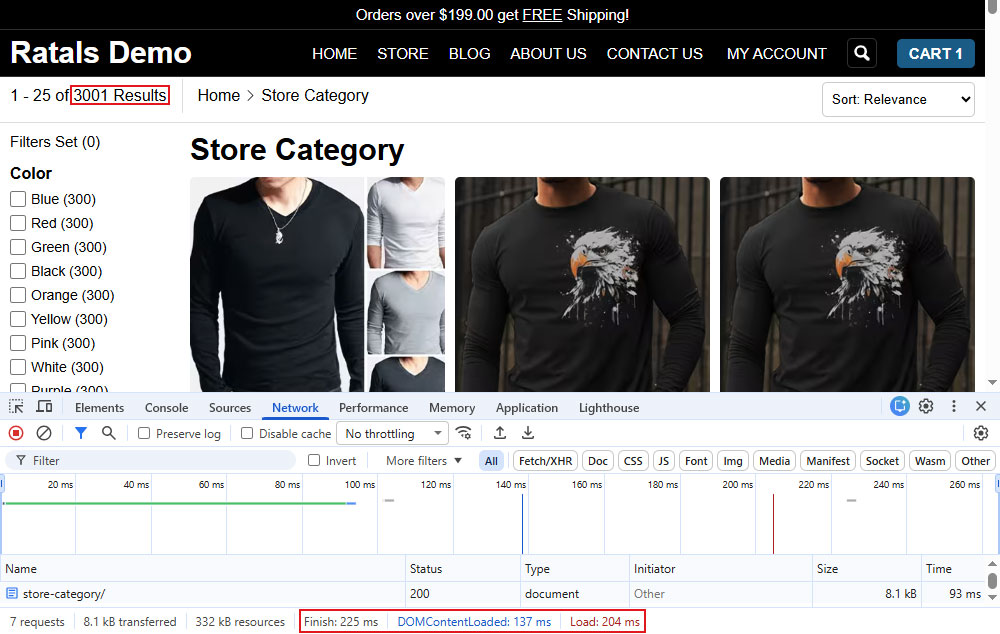Viewport: 1000px width, 634px height.
Task: Click the Ratals Demo site logo
Action: pyautogui.click(x=101, y=52)
